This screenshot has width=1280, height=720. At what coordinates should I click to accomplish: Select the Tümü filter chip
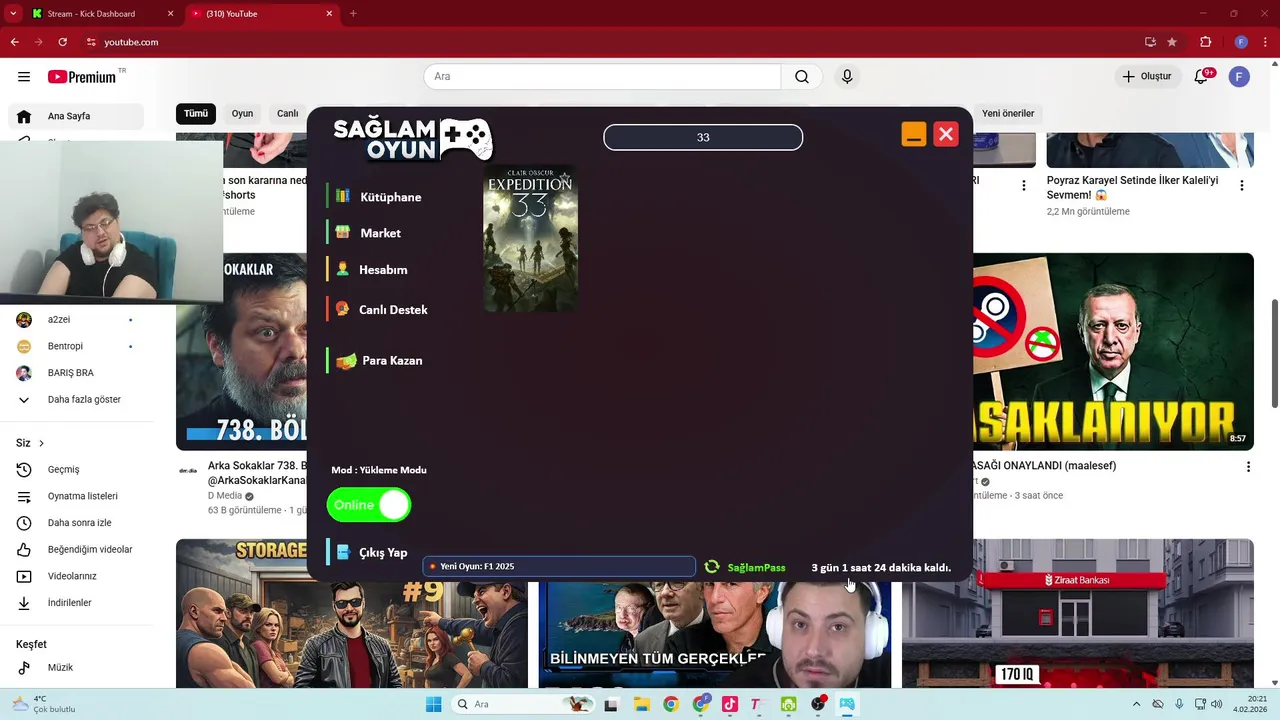coord(196,113)
